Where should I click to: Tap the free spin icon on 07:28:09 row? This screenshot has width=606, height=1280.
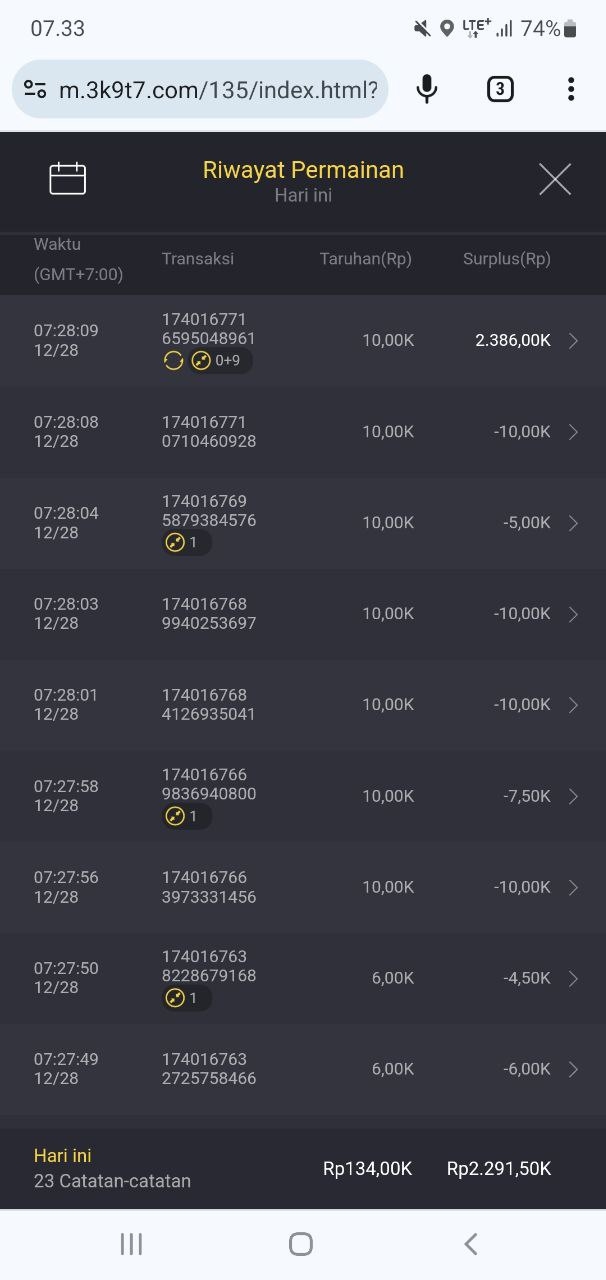click(x=174, y=361)
